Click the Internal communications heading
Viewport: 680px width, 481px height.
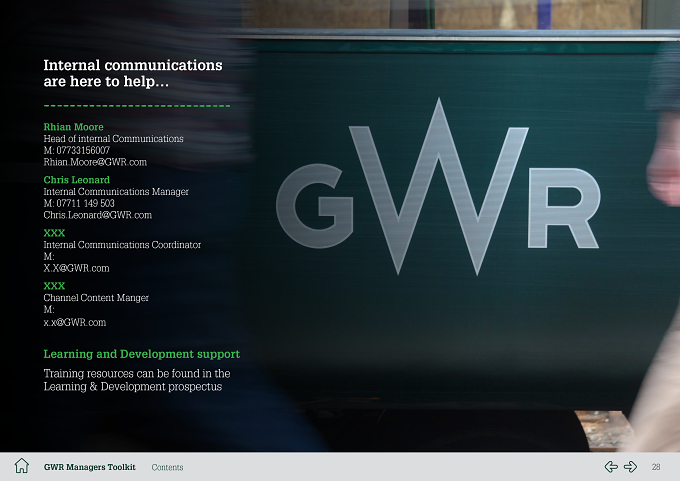coord(133,73)
